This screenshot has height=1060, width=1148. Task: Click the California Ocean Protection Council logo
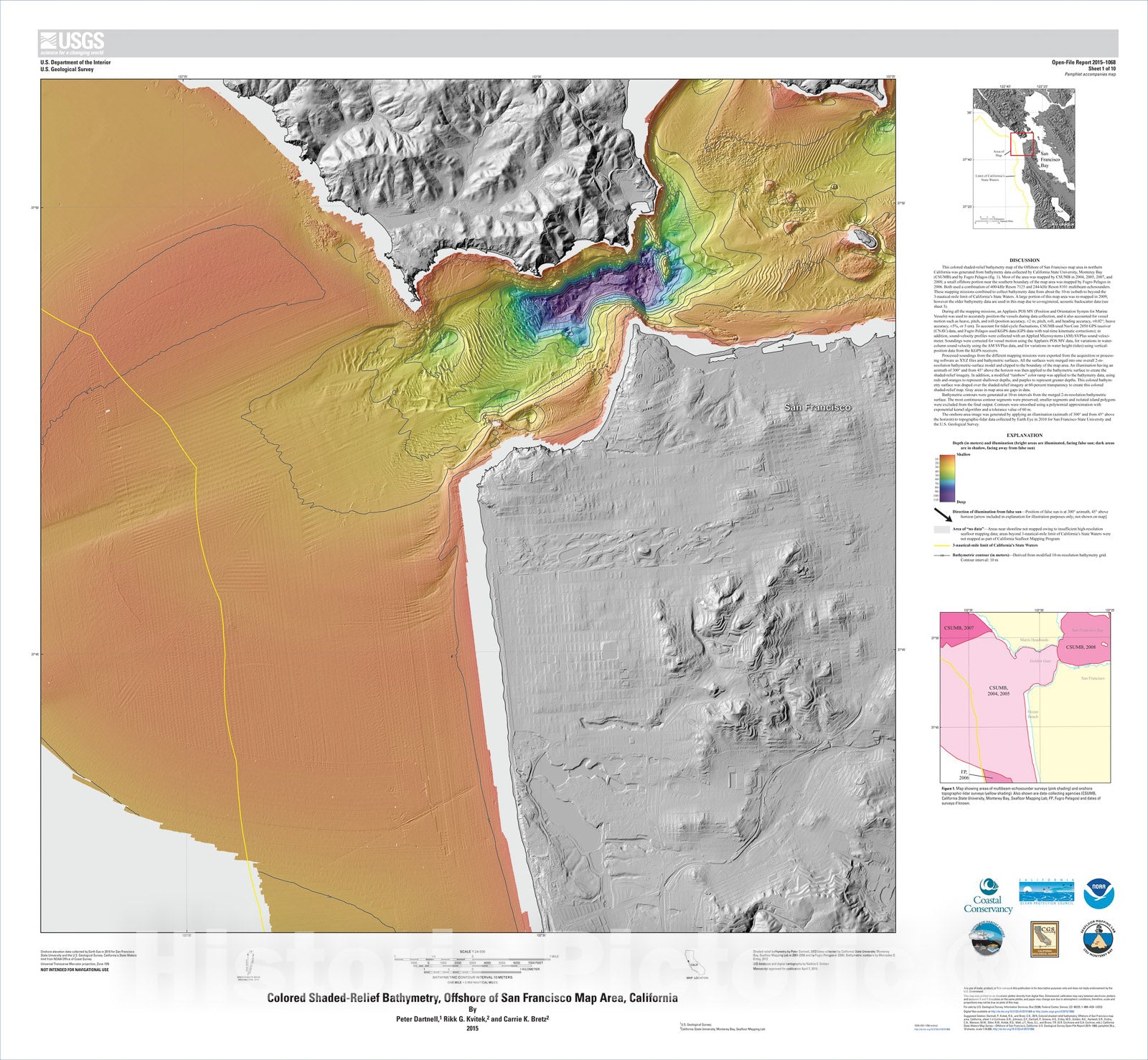pos(1046,891)
